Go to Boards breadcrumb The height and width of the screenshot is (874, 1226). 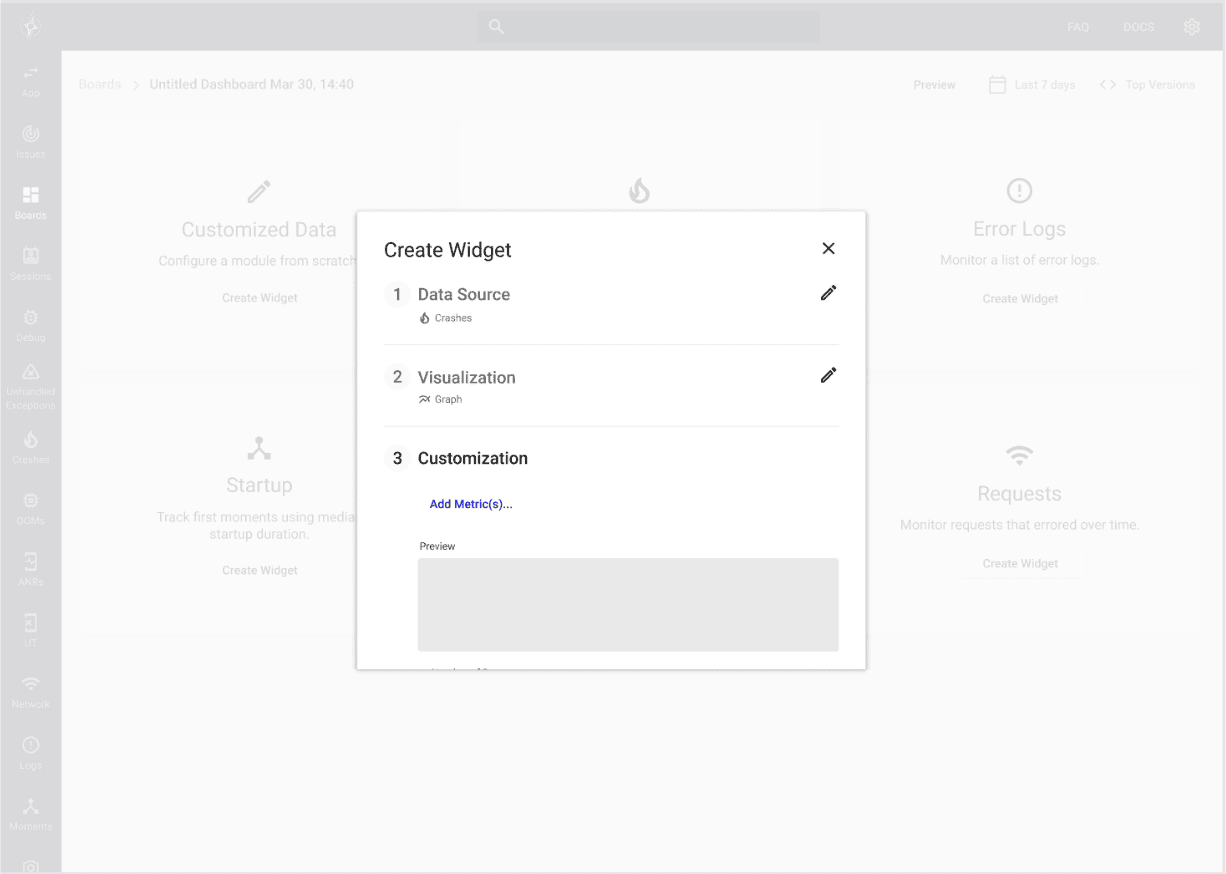click(100, 84)
